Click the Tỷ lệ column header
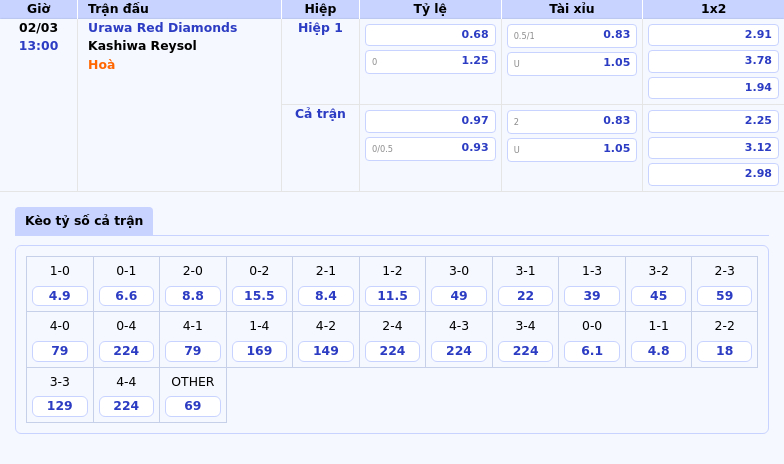Screen dimensions: 784x464 (430, 9)
